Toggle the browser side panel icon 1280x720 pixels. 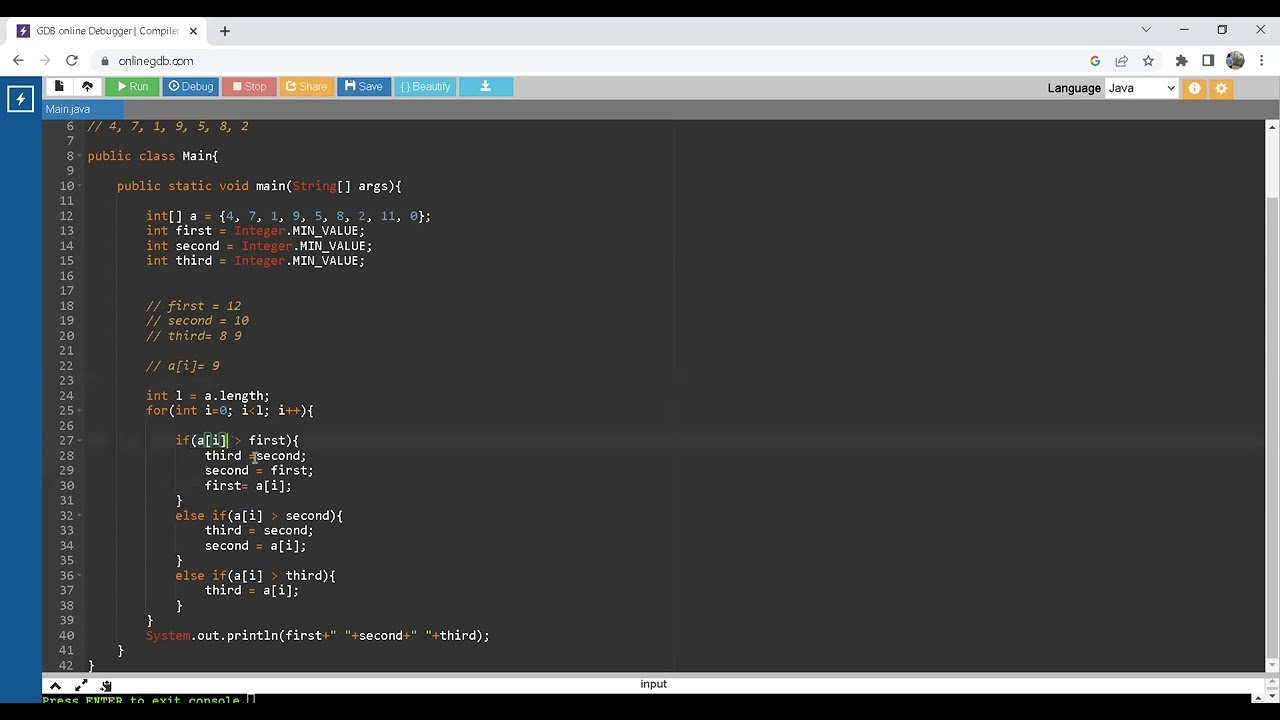(1208, 61)
